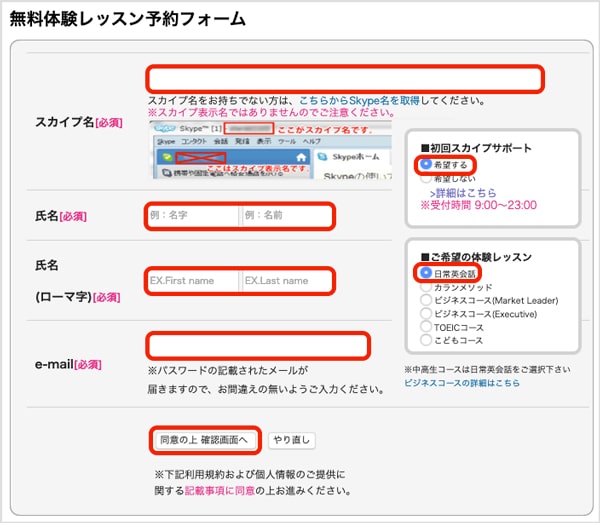The image size is (600, 523).
Task: Select ビジネスコース(Executive) option
Action: click(427, 313)
